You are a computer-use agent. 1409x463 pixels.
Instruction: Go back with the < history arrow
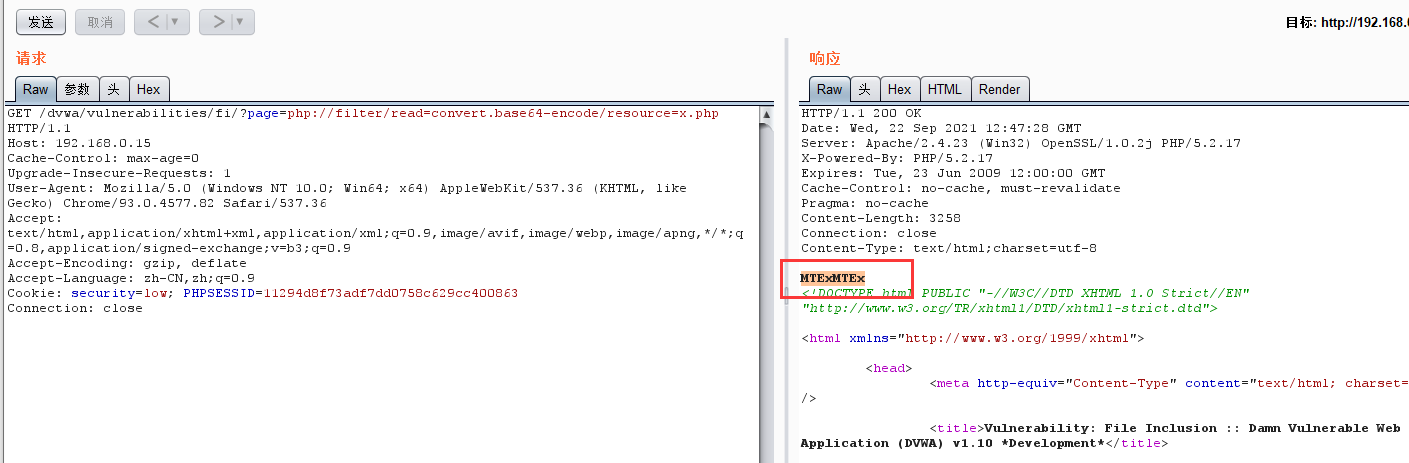click(x=152, y=22)
